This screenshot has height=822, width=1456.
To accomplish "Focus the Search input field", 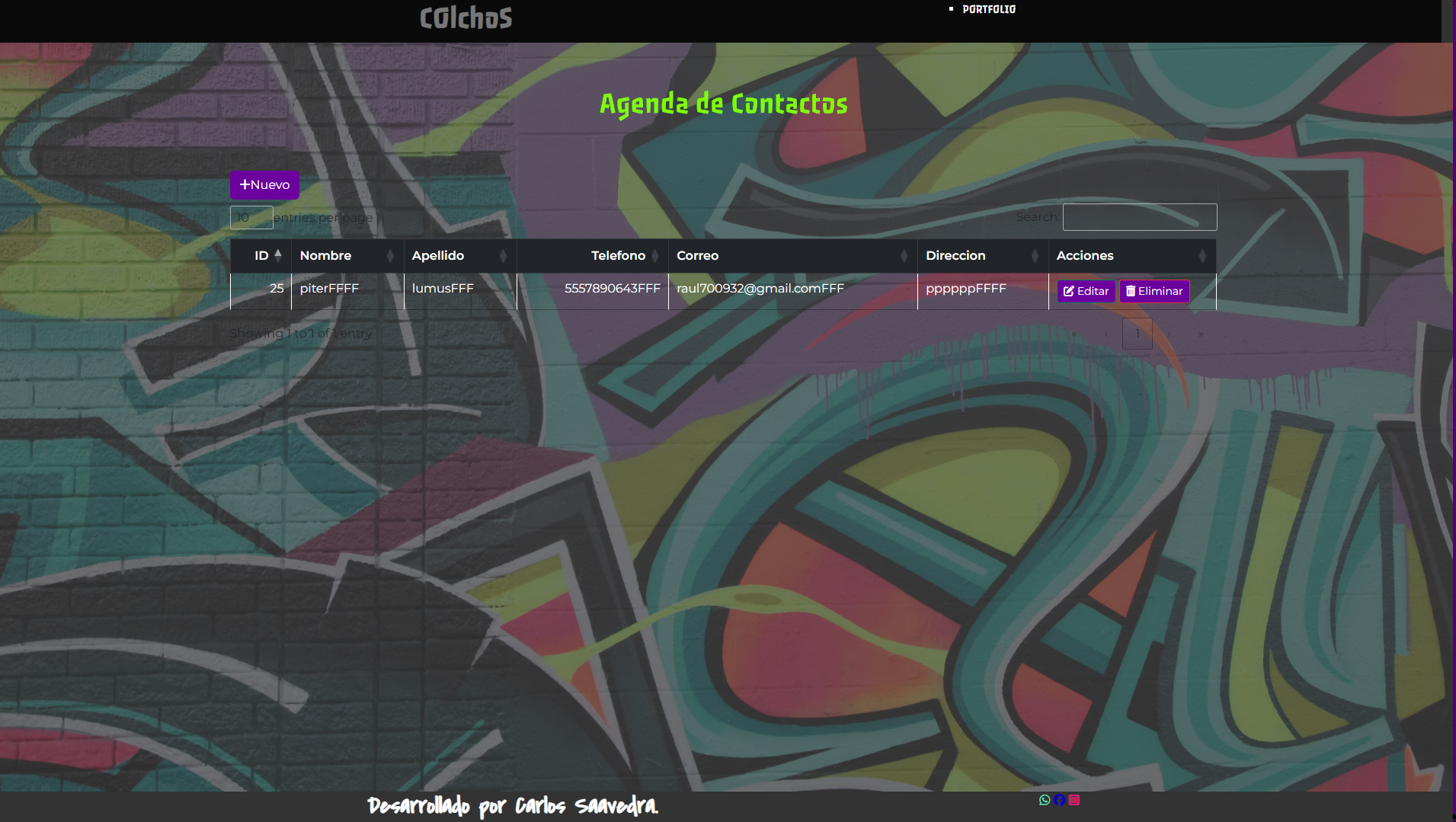I will pos(1139,217).
